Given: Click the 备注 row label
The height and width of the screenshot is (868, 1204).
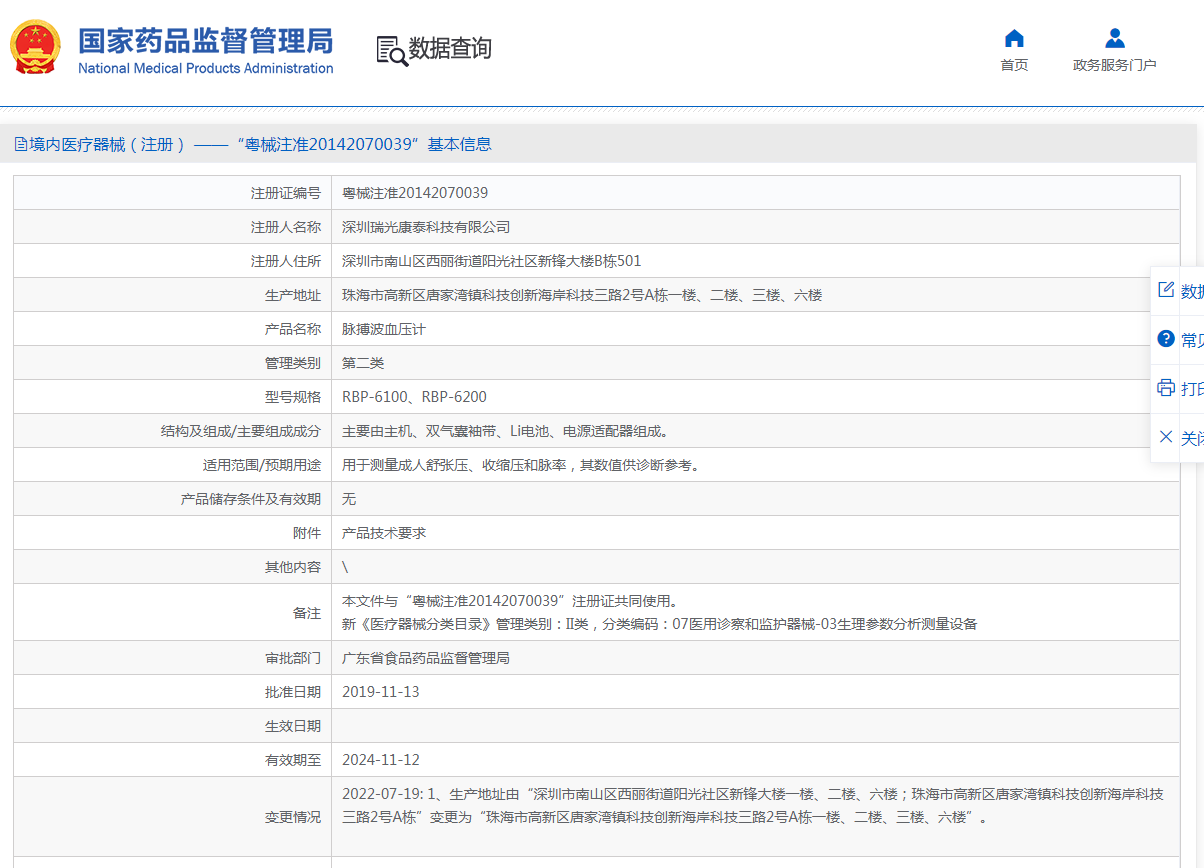Looking at the screenshot, I should tap(307, 613).
